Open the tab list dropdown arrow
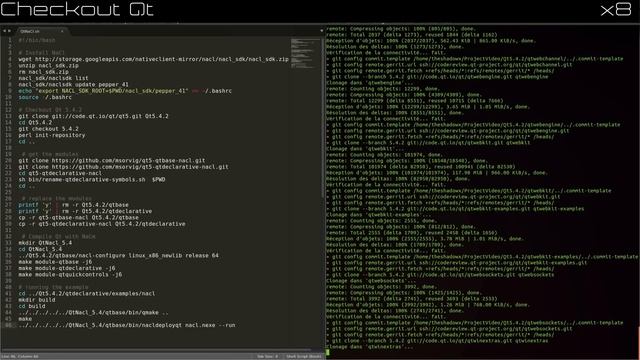This screenshot has width=640, height=360. tap(321, 31)
